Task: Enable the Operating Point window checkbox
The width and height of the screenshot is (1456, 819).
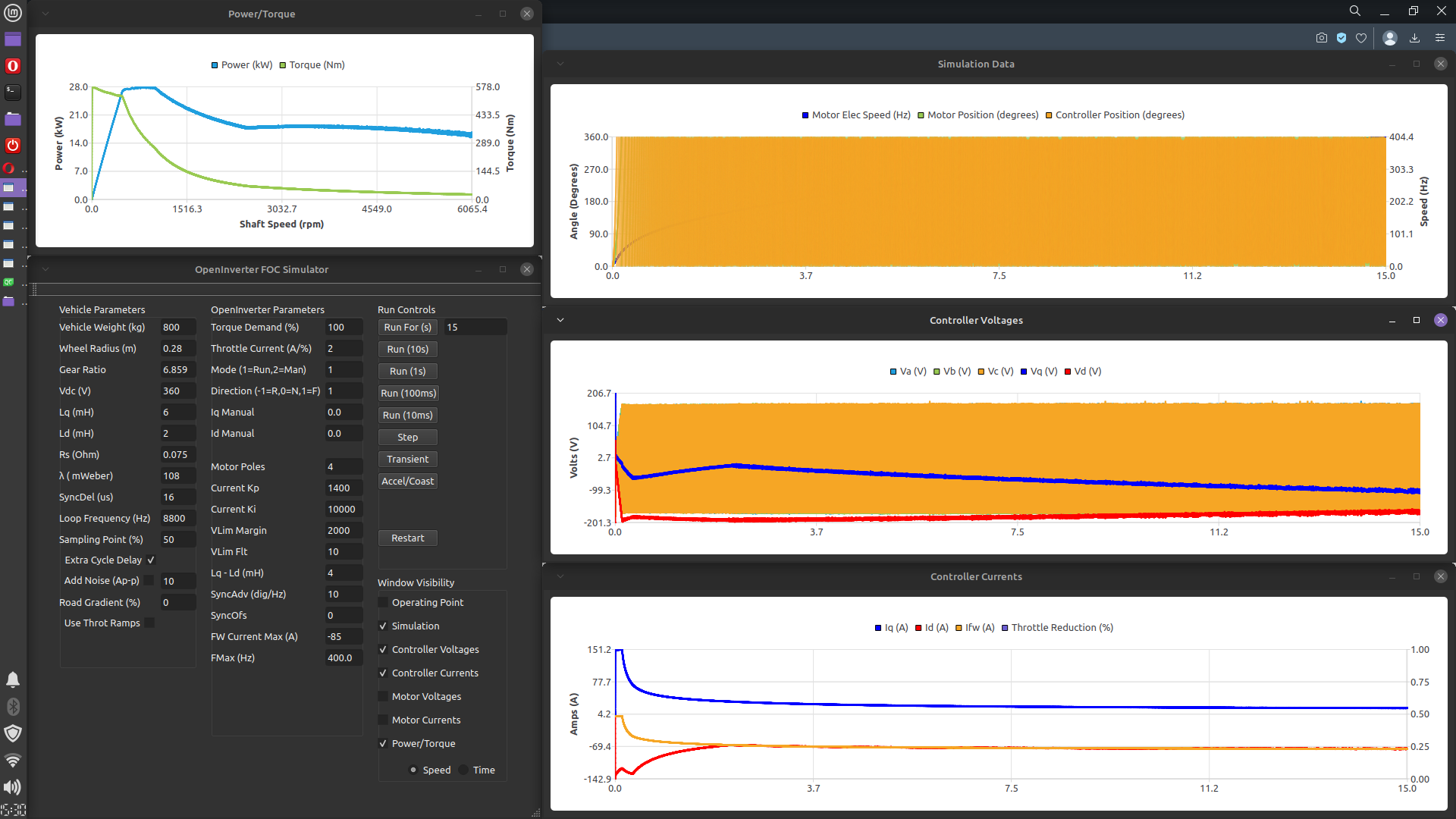Action: click(384, 602)
